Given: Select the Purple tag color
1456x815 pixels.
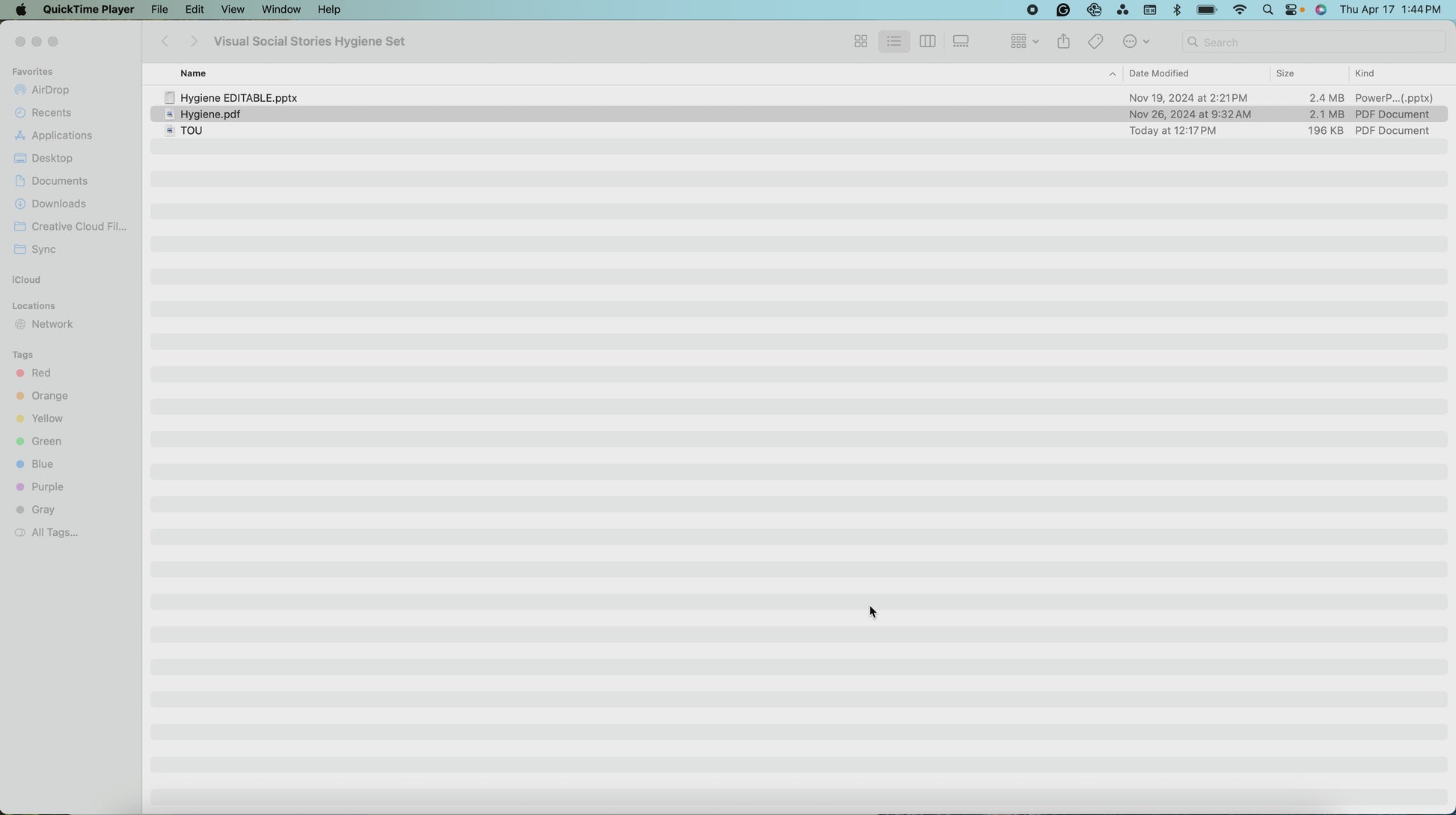Looking at the screenshot, I should (x=47, y=486).
